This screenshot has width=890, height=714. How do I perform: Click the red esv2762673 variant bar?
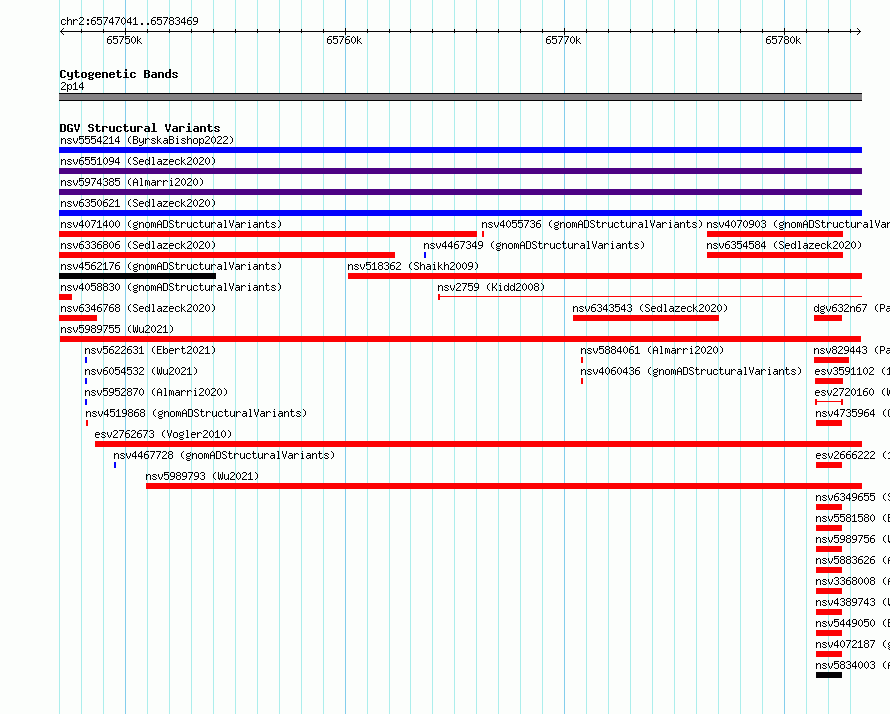point(478,444)
